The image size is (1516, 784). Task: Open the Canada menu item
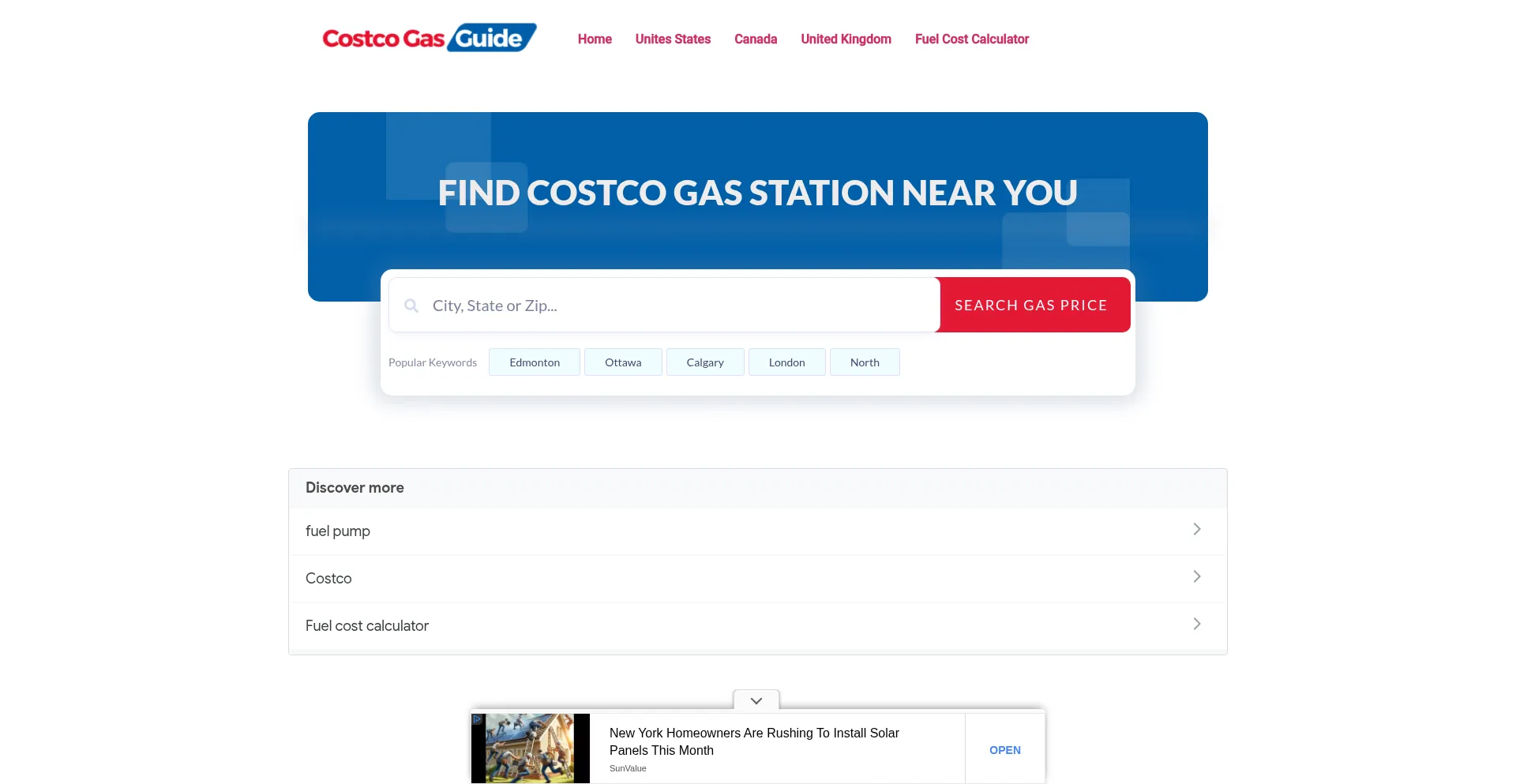click(x=756, y=39)
